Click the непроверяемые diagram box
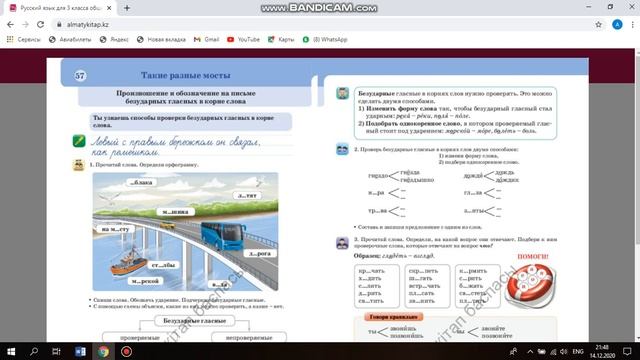The width and height of the screenshot is (640, 360). click(x=249, y=338)
